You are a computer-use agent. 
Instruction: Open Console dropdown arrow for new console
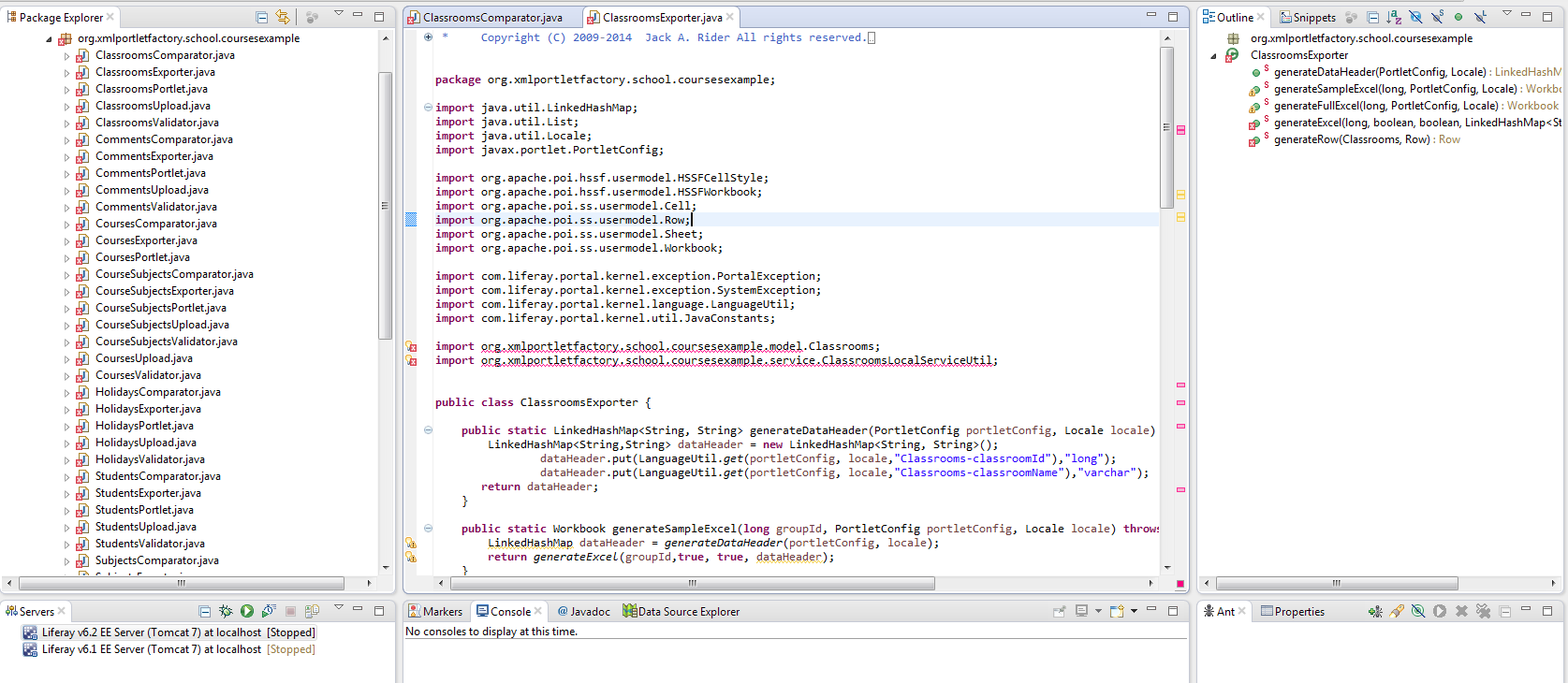[1135, 611]
